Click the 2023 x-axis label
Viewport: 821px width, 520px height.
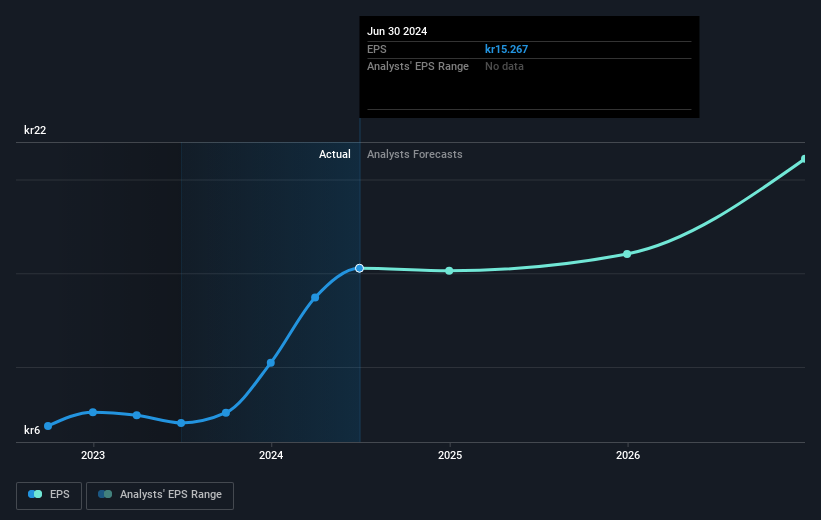93,456
